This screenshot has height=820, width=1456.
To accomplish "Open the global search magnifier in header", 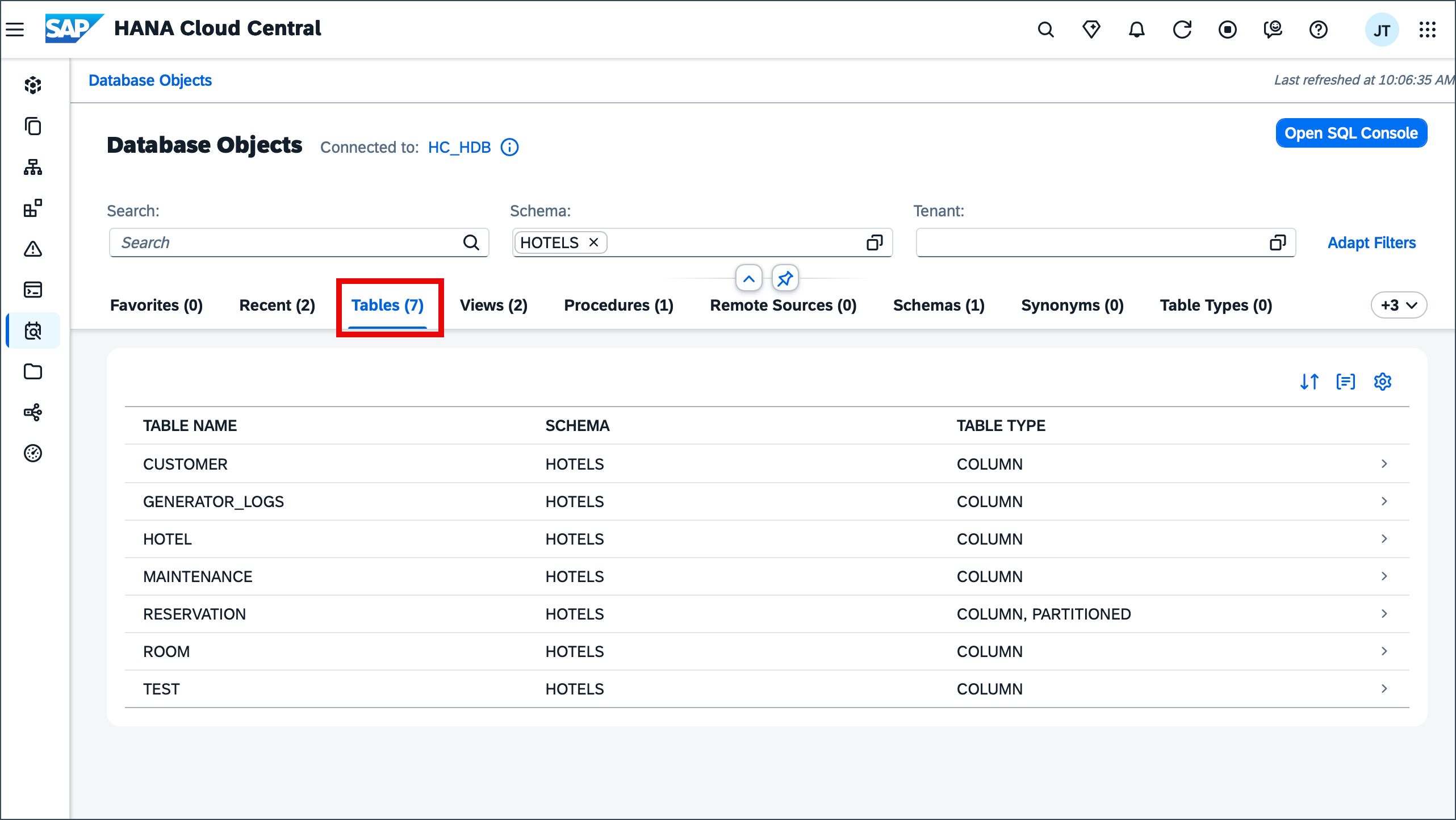I will [1045, 29].
